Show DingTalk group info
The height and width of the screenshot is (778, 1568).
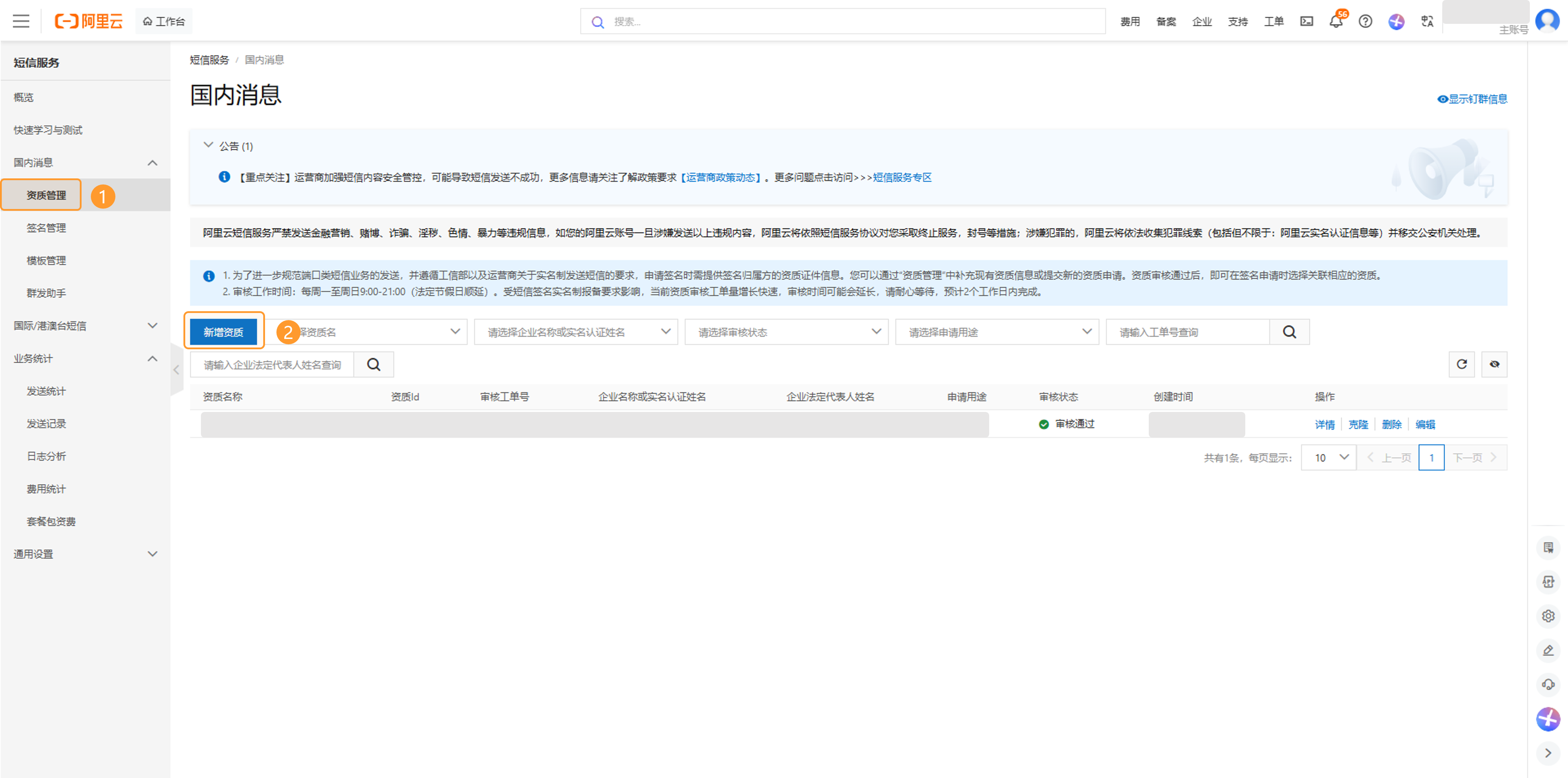point(1472,99)
